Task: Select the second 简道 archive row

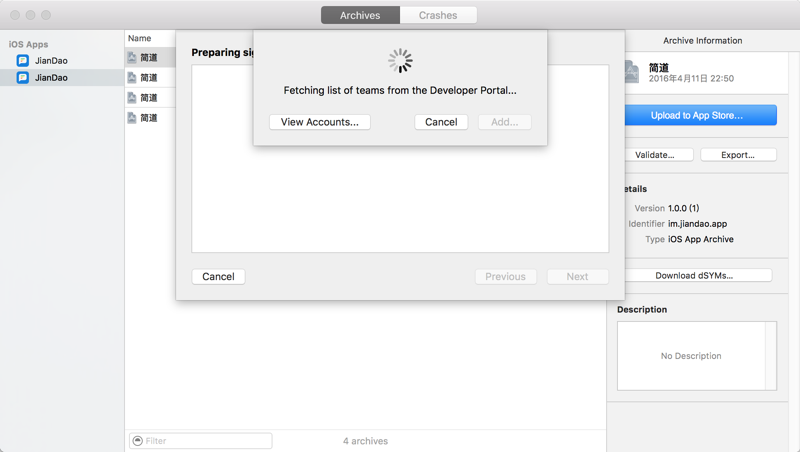Action: [151, 78]
